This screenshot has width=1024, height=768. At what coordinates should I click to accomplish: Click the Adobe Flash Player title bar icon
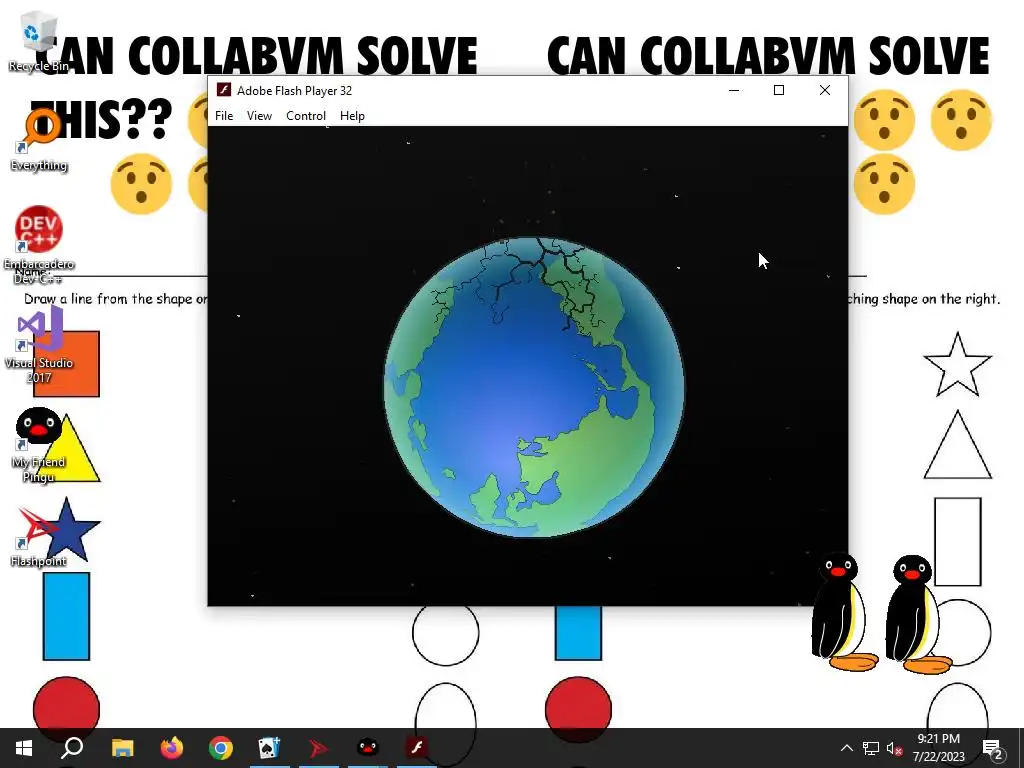(224, 90)
